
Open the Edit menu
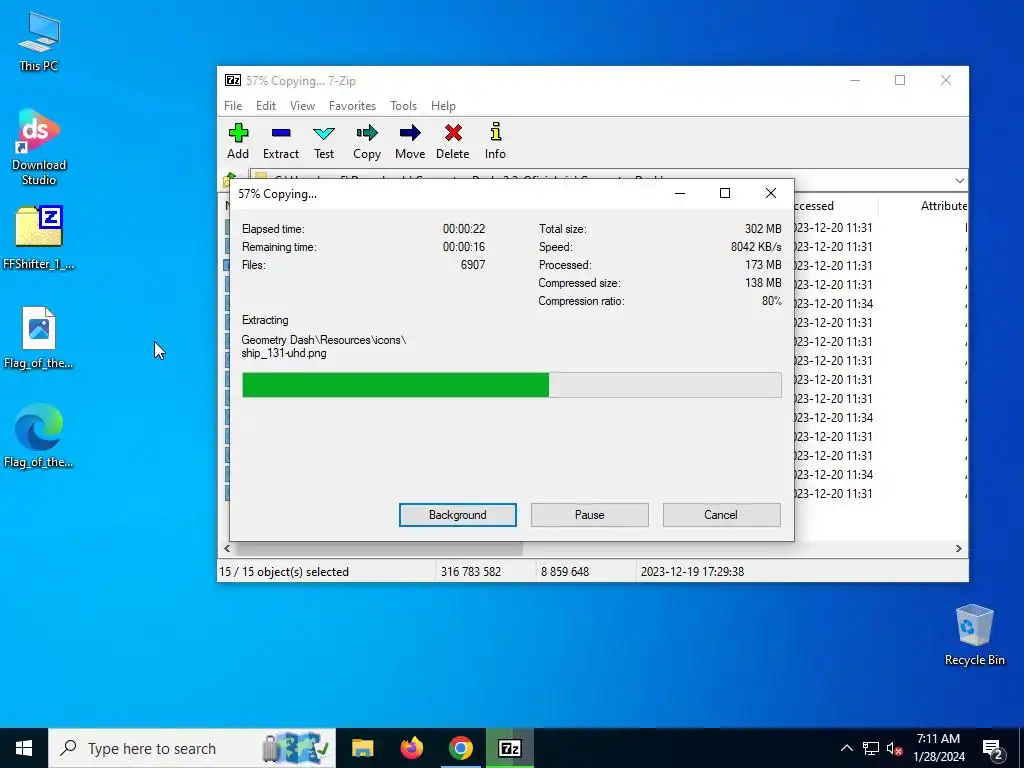click(x=266, y=106)
